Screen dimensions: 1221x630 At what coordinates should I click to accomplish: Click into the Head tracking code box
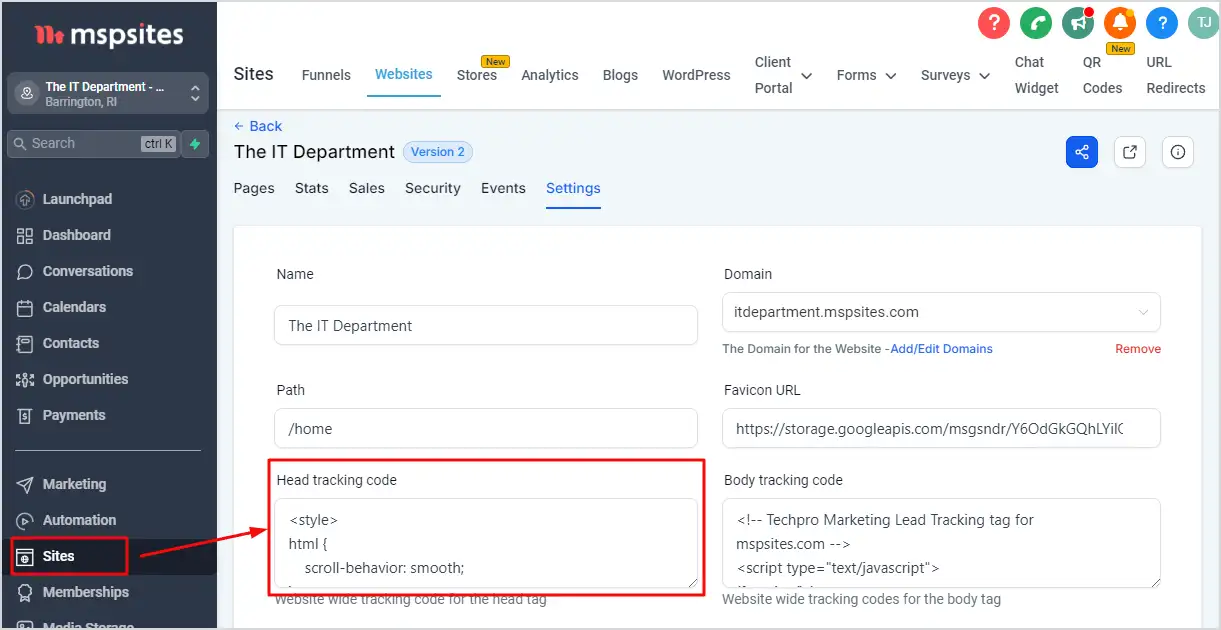485,543
